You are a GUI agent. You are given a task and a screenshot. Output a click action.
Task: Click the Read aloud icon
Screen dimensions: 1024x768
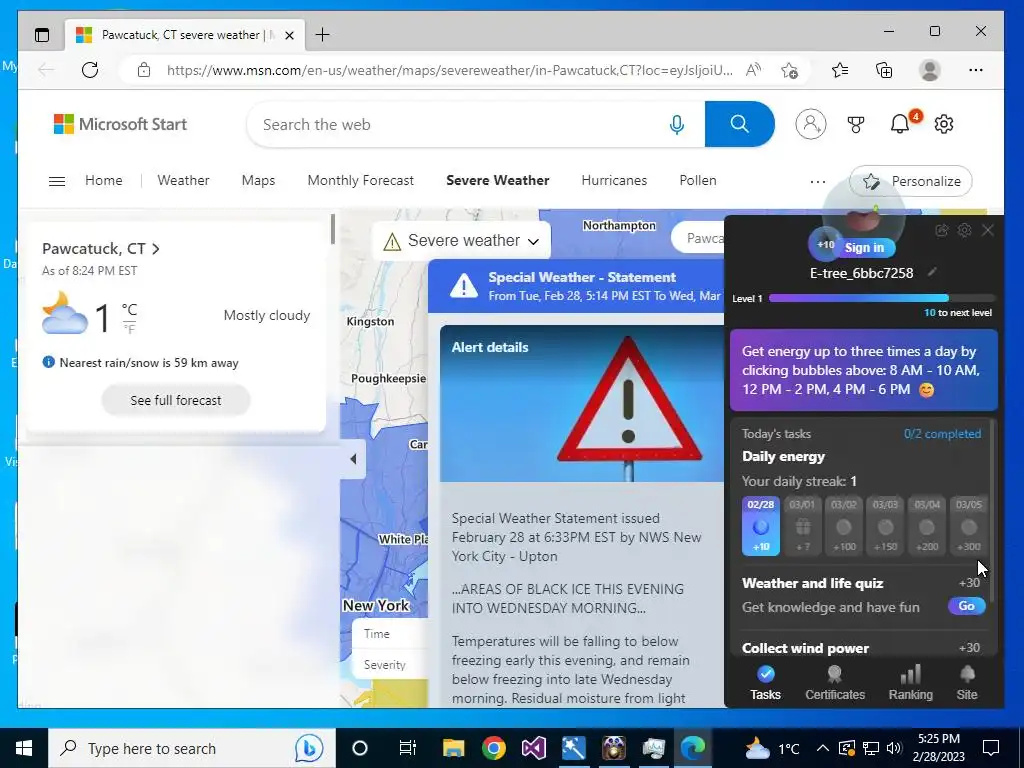[x=753, y=70]
